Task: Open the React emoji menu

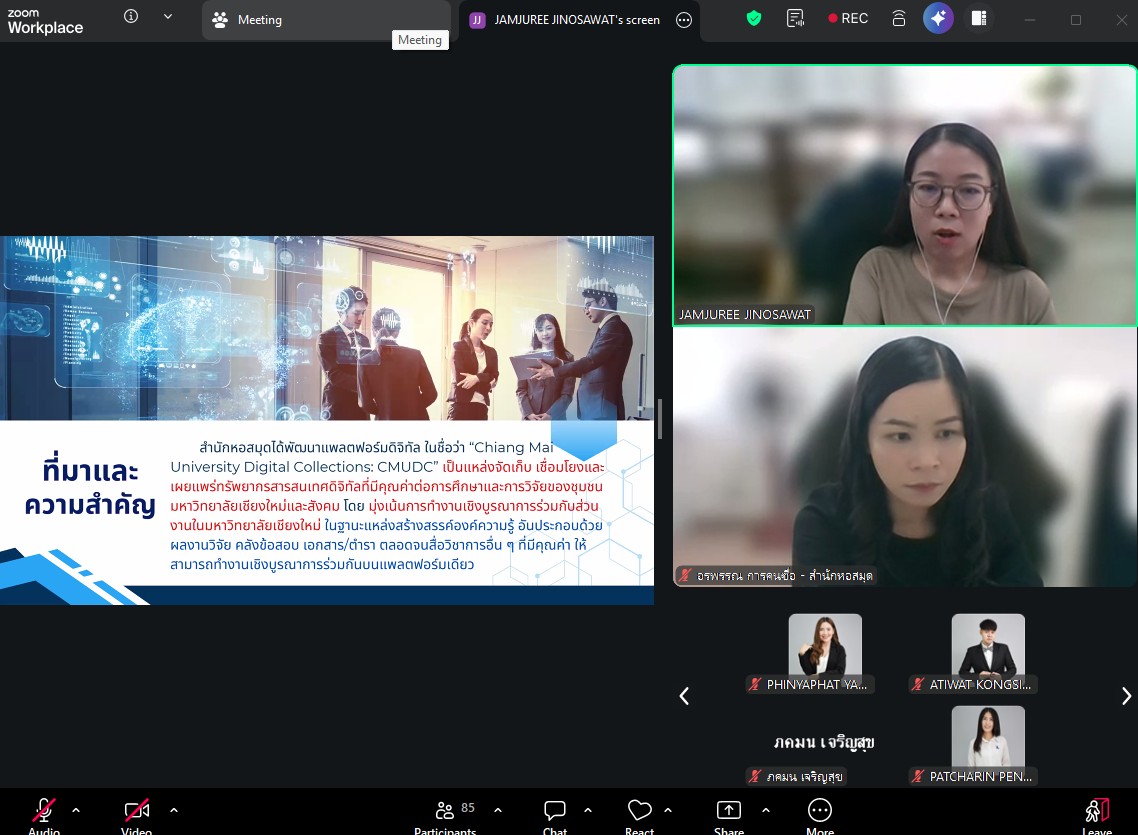Action: tap(639, 811)
